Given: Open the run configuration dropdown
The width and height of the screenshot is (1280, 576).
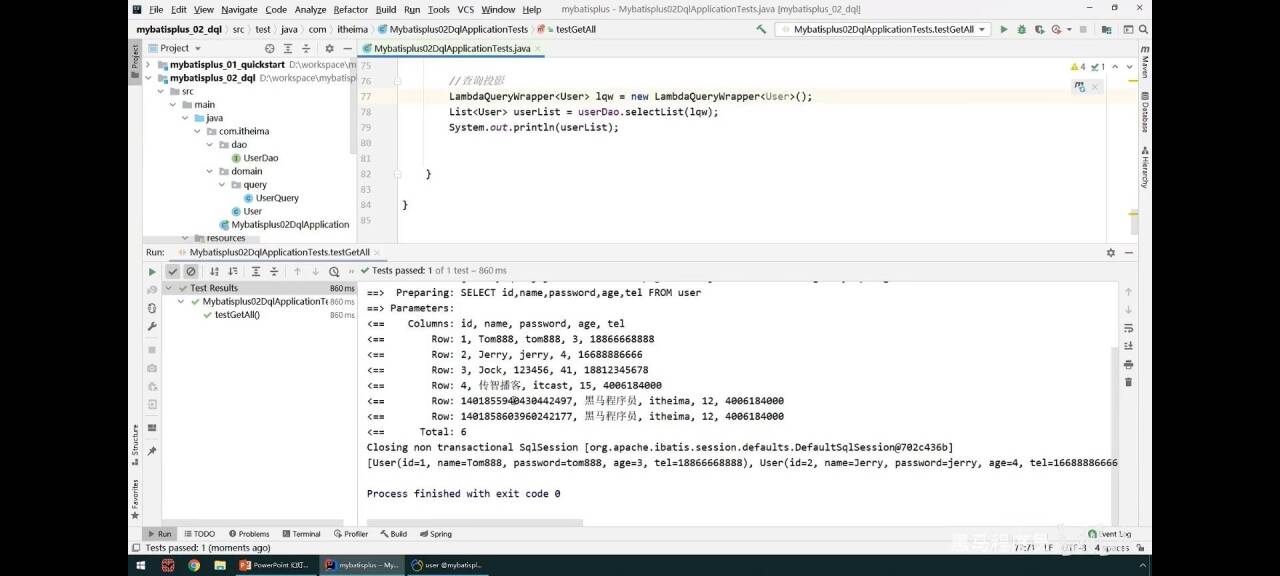Looking at the screenshot, I should pos(884,30).
